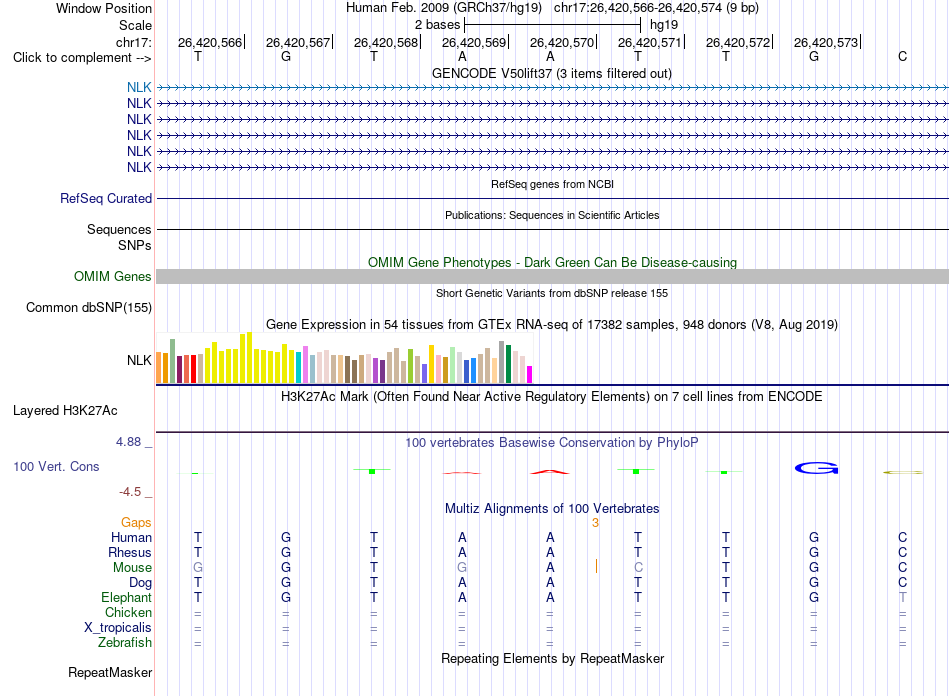Viewport: 950px width, 696px height.
Task: Click the NLK label beside expression bars
Action: 139,360
